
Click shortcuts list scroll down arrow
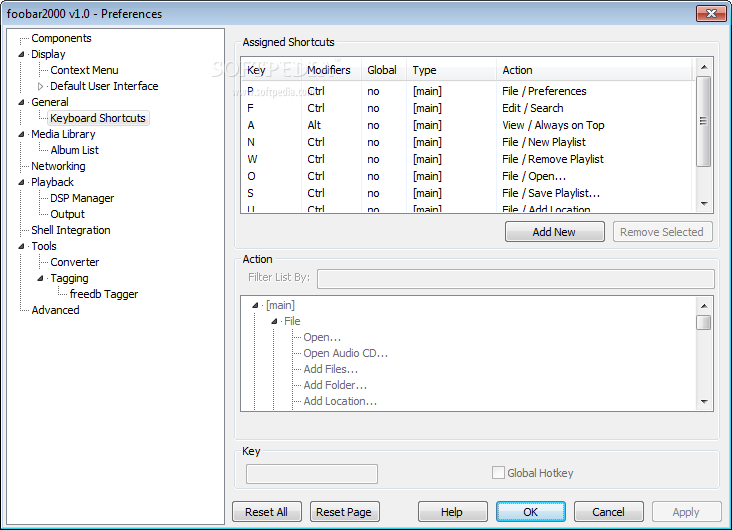click(x=704, y=204)
